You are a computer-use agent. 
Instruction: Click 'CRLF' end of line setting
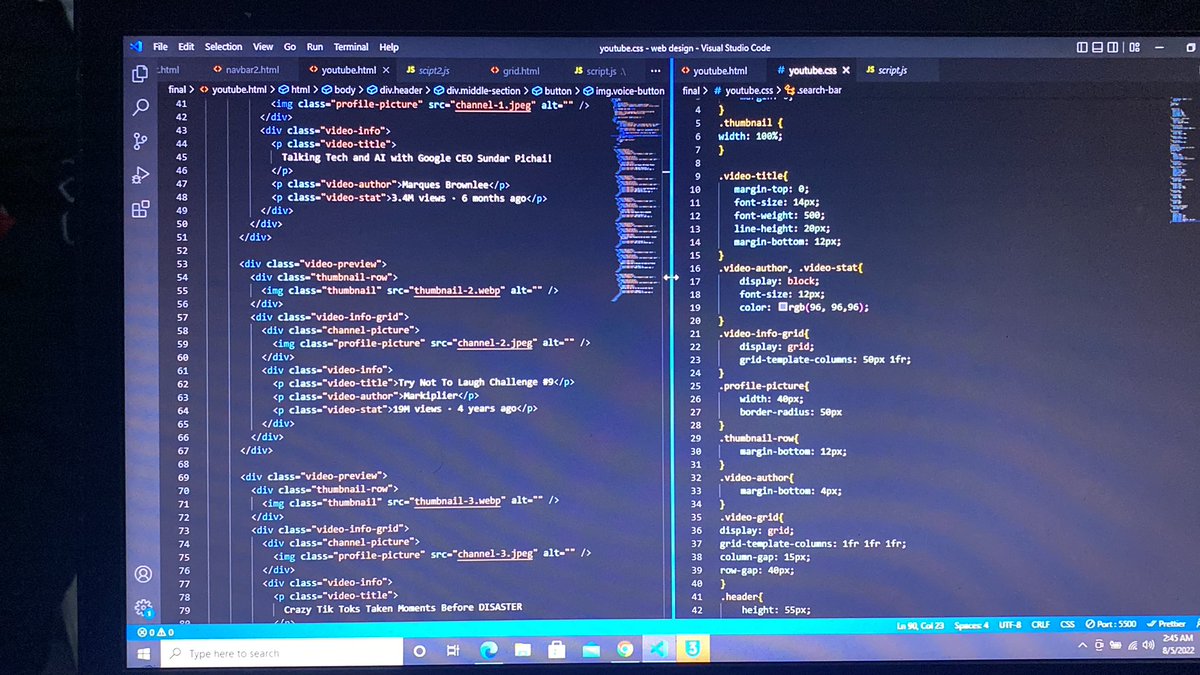[x=1041, y=625]
